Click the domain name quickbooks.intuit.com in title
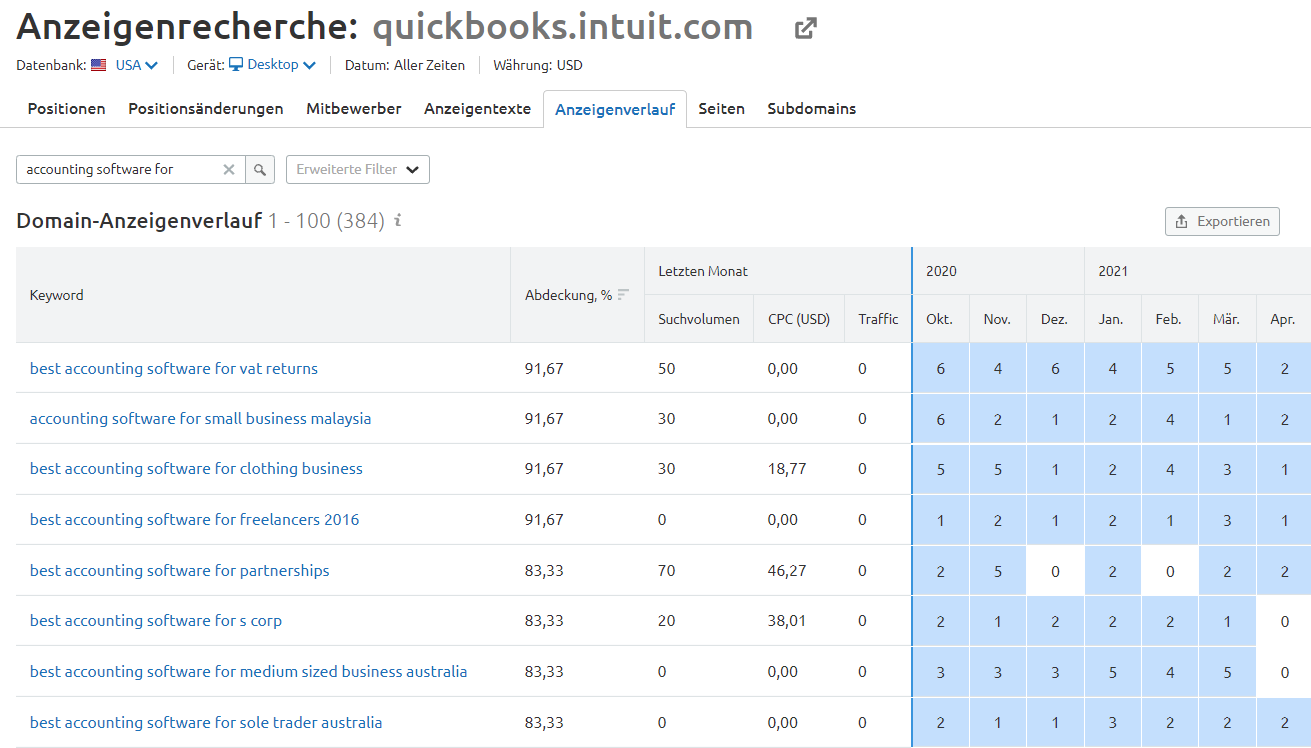The width and height of the screenshot is (1311, 748). [563, 28]
